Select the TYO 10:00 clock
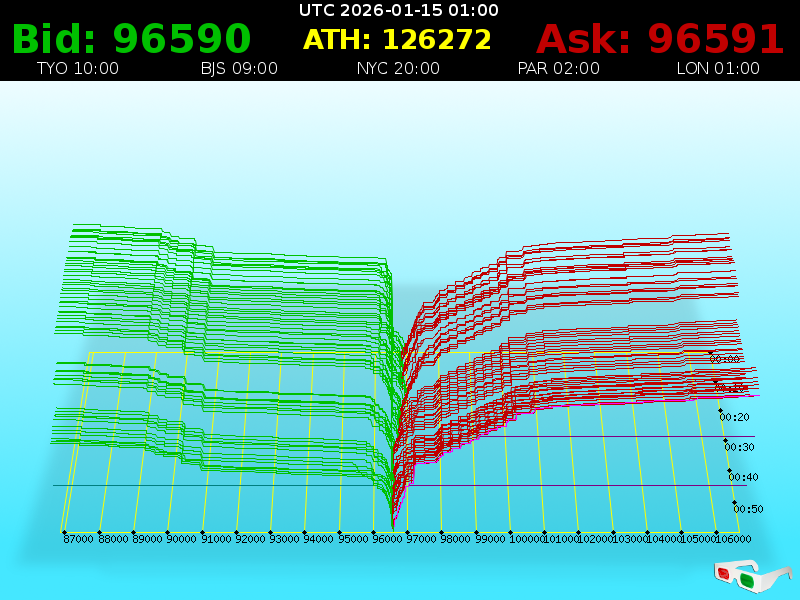Viewport: 800px width, 600px height. click(77, 69)
